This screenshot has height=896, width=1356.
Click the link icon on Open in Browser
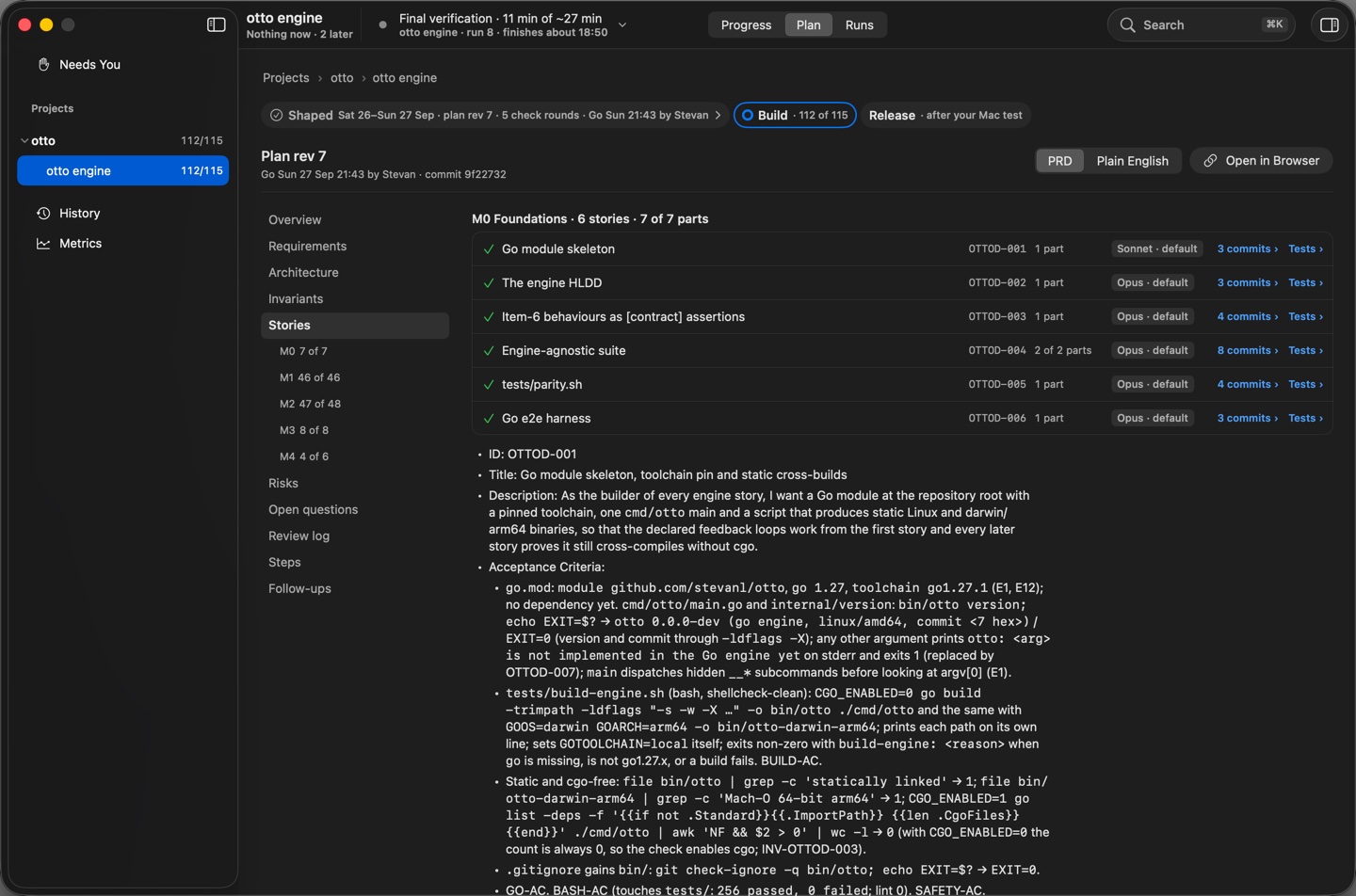coord(1211,160)
